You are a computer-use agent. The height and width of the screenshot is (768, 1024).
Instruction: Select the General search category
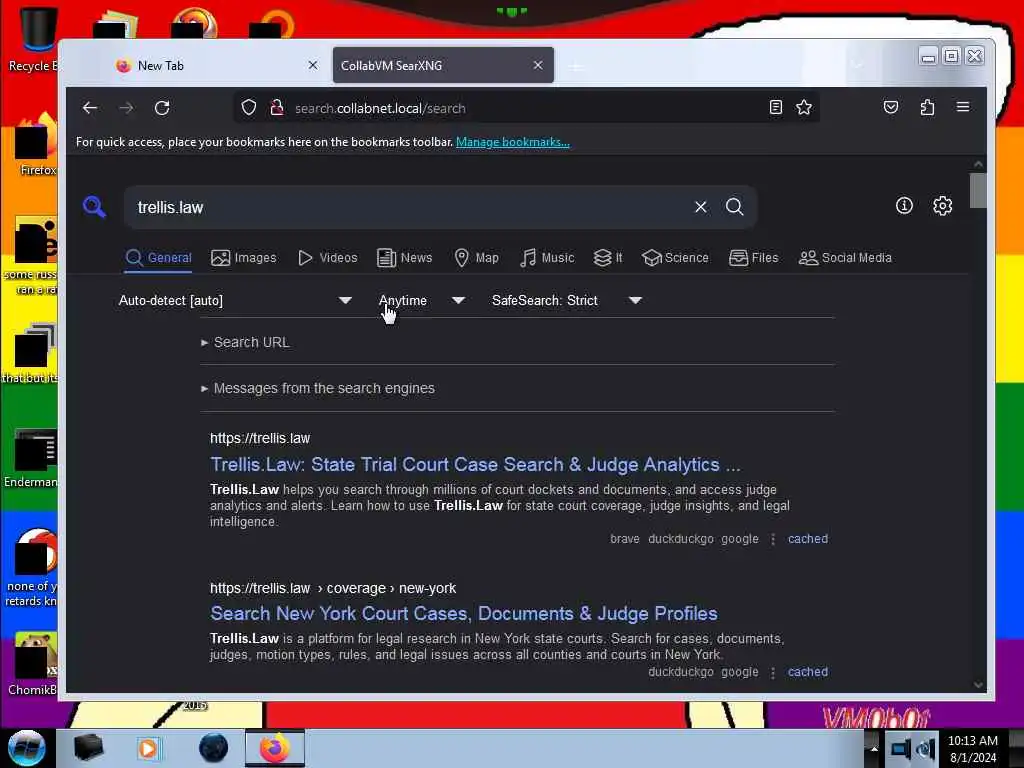click(159, 258)
